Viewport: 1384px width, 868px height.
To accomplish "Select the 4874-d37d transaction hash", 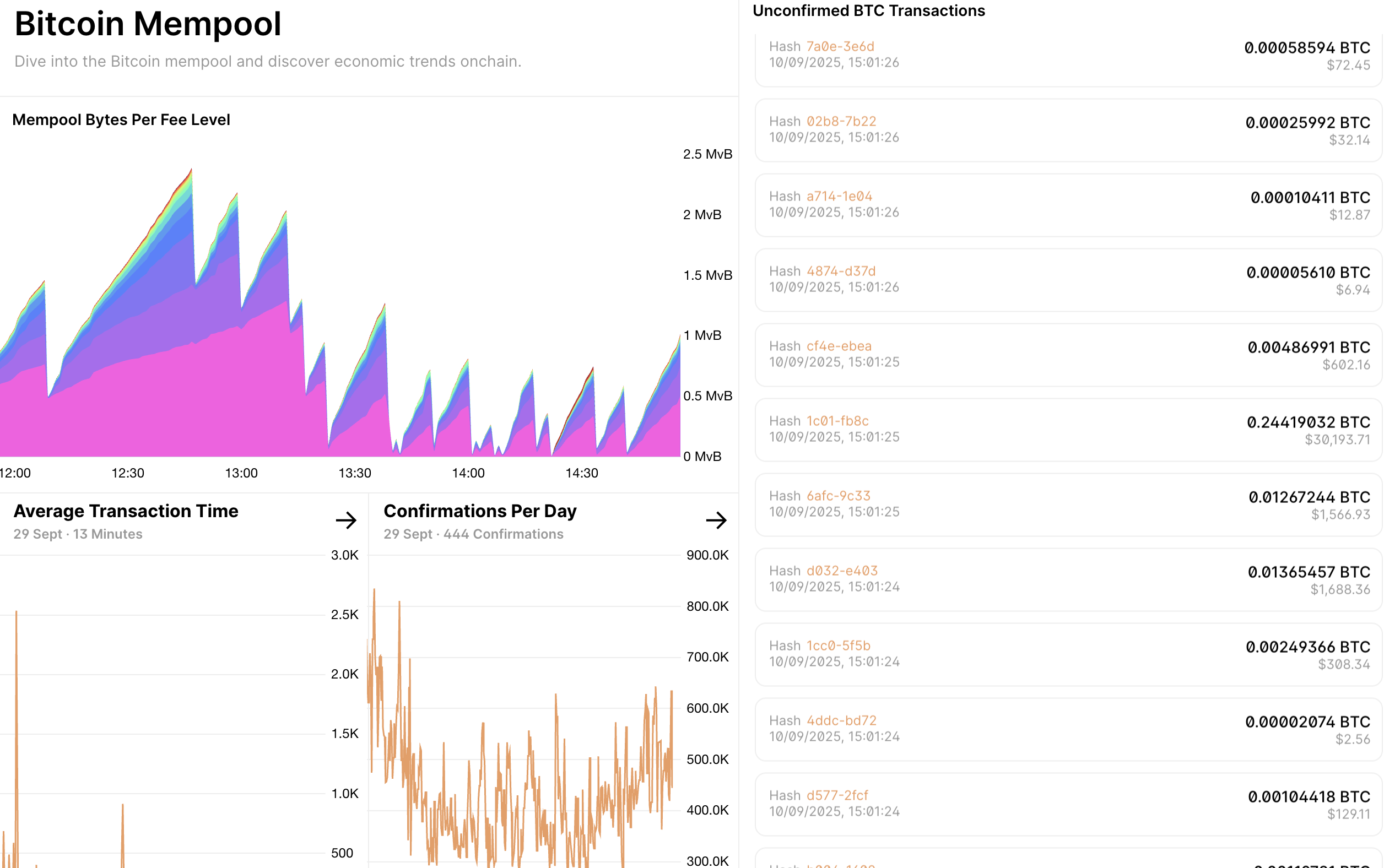I will click(x=841, y=271).
